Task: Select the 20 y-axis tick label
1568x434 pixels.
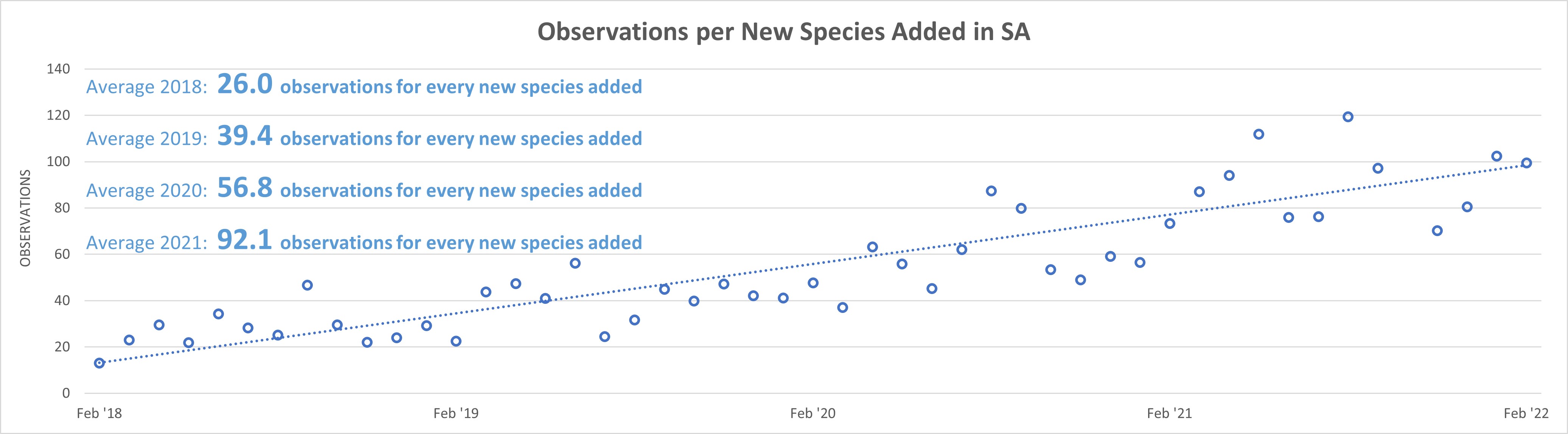Action: click(x=62, y=347)
